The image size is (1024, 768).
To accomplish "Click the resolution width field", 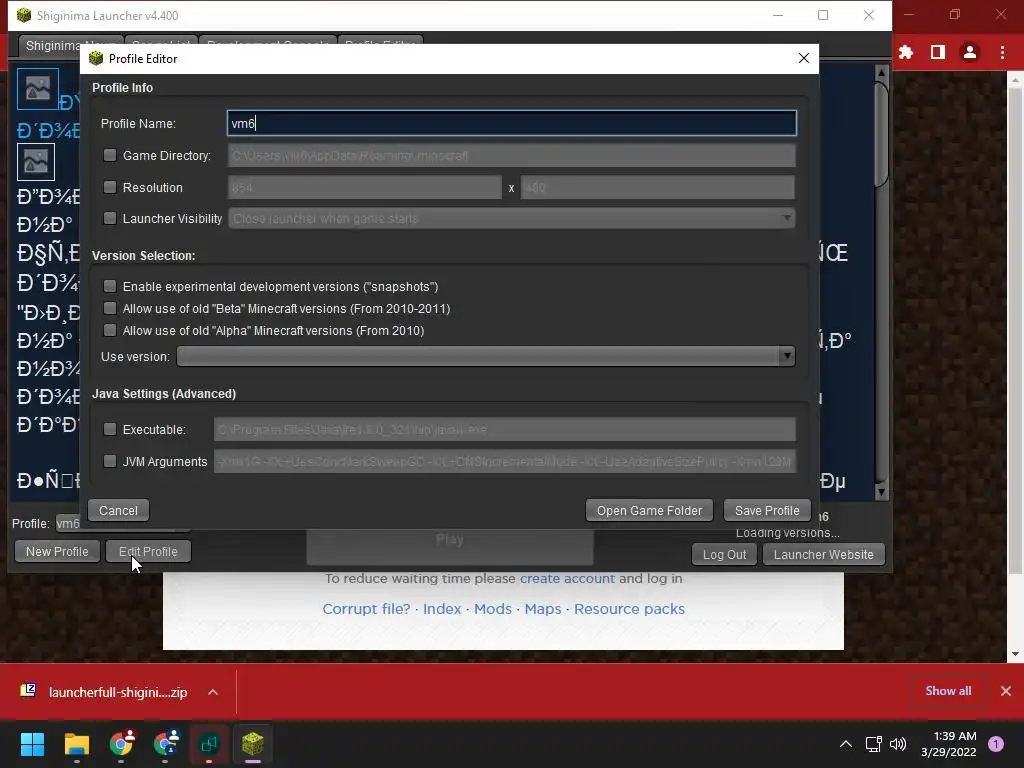I will pyautogui.click(x=364, y=187).
